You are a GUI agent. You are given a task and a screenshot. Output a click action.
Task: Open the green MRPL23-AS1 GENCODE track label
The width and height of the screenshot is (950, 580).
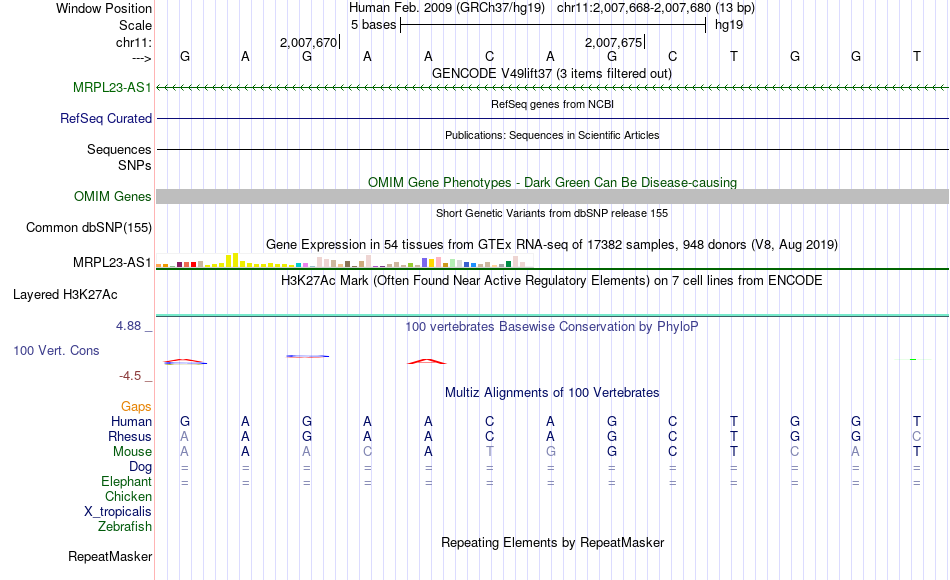pyautogui.click(x=112, y=87)
